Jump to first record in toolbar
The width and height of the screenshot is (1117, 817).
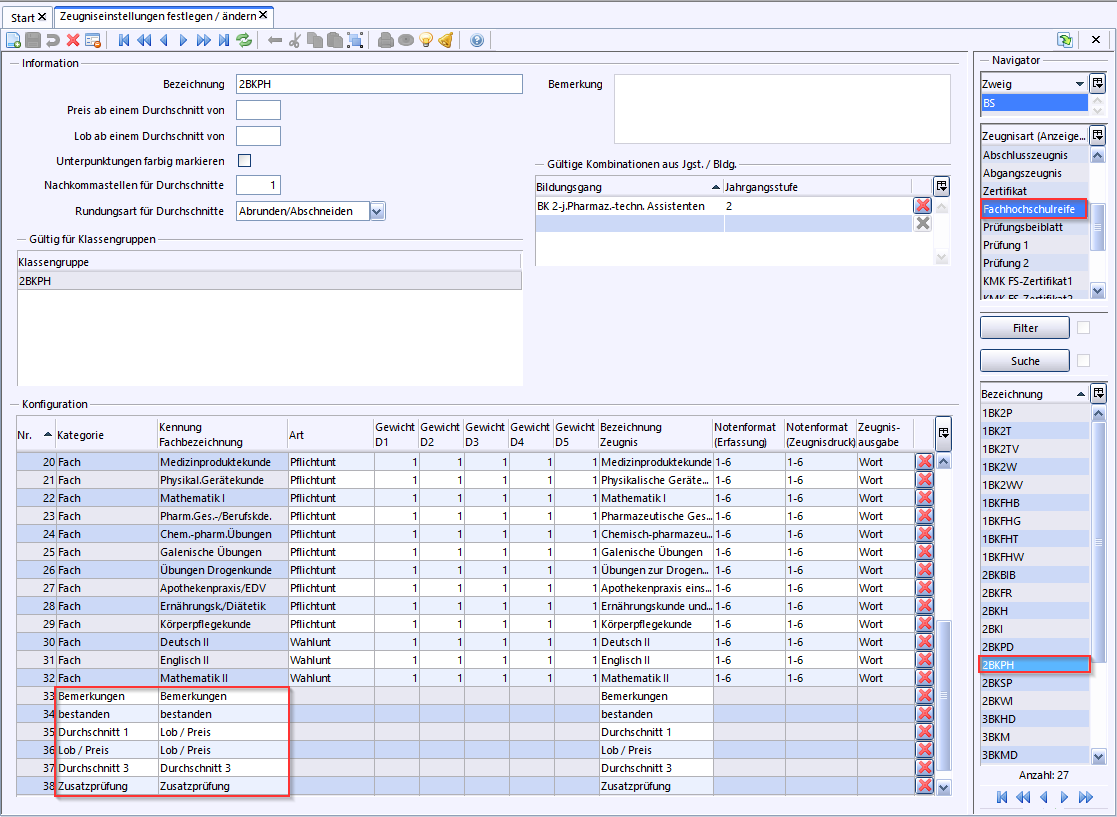pos(124,40)
